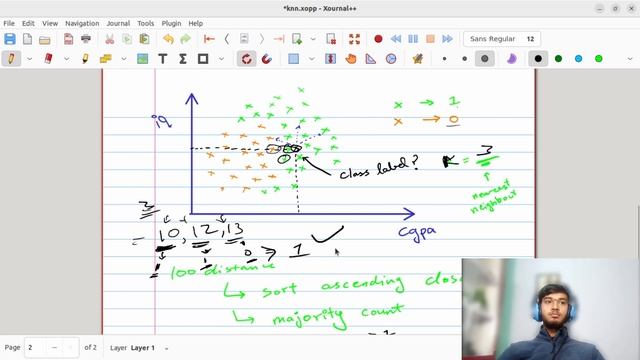This screenshot has width=640, height=360.
Task: Toggle the setsquare ruler
Action: click(x=371, y=59)
